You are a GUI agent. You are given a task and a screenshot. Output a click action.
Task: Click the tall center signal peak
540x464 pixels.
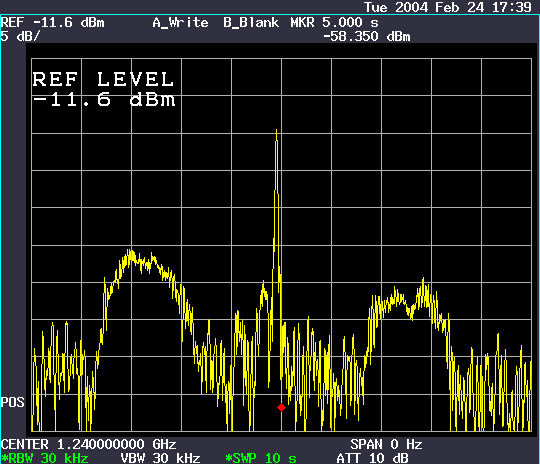(x=277, y=131)
